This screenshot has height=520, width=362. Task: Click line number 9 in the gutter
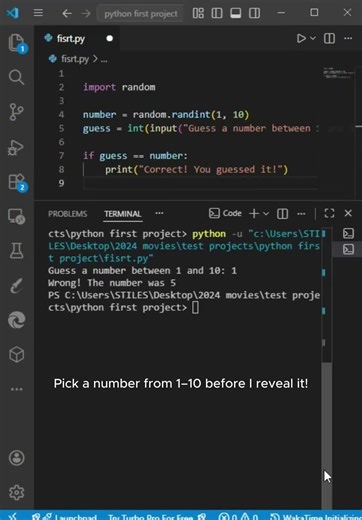pos(61,183)
